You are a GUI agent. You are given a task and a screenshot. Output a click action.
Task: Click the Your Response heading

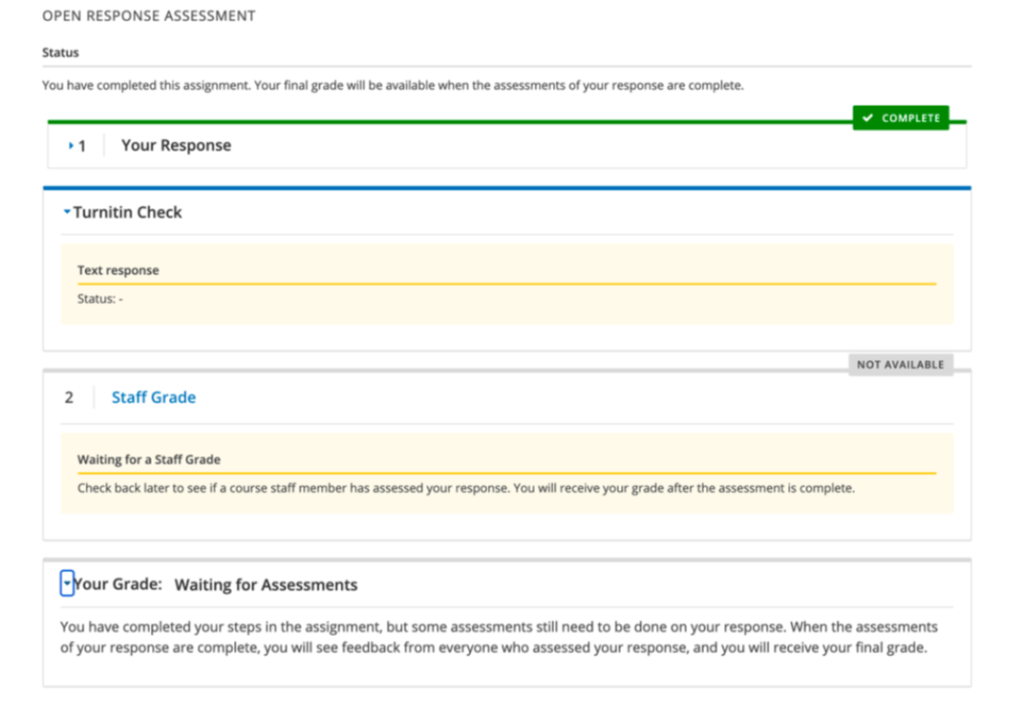point(176,145)
